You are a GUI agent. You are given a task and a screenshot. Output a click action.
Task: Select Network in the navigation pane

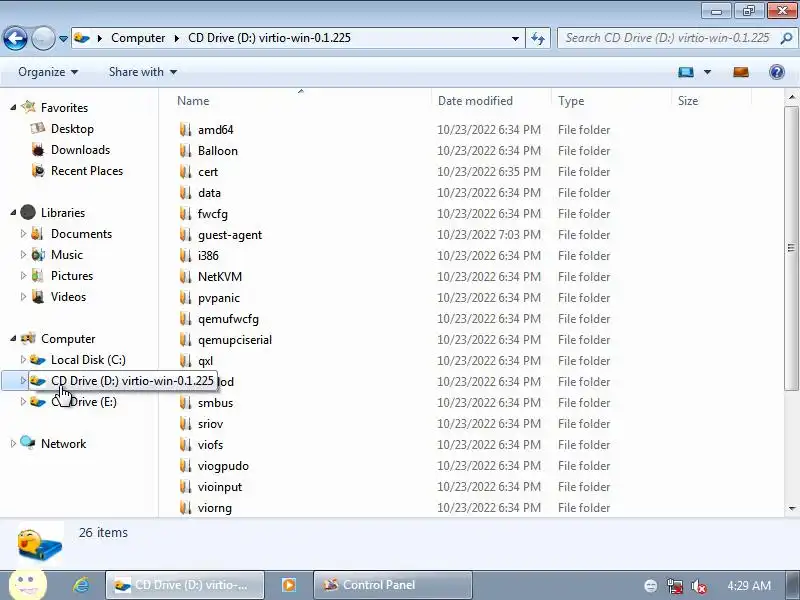click(63, 443)
